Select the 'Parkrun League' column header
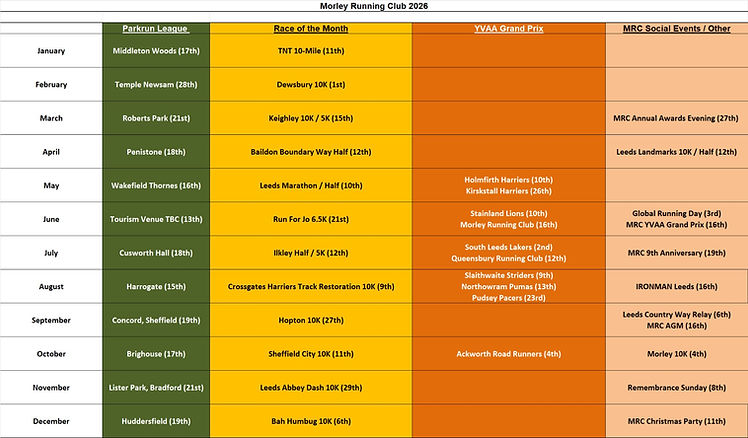Viewport: 748px width, 438px height. pos(156,29)
